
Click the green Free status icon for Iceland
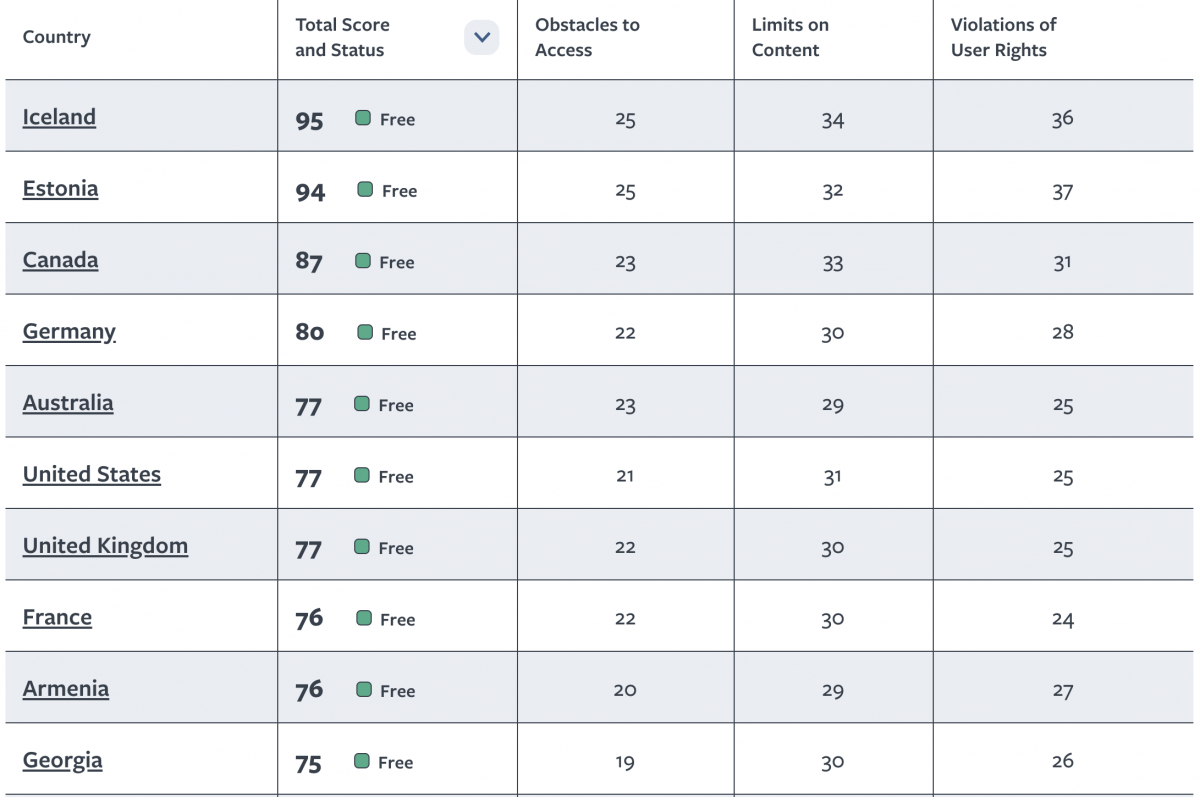[363, 118]
